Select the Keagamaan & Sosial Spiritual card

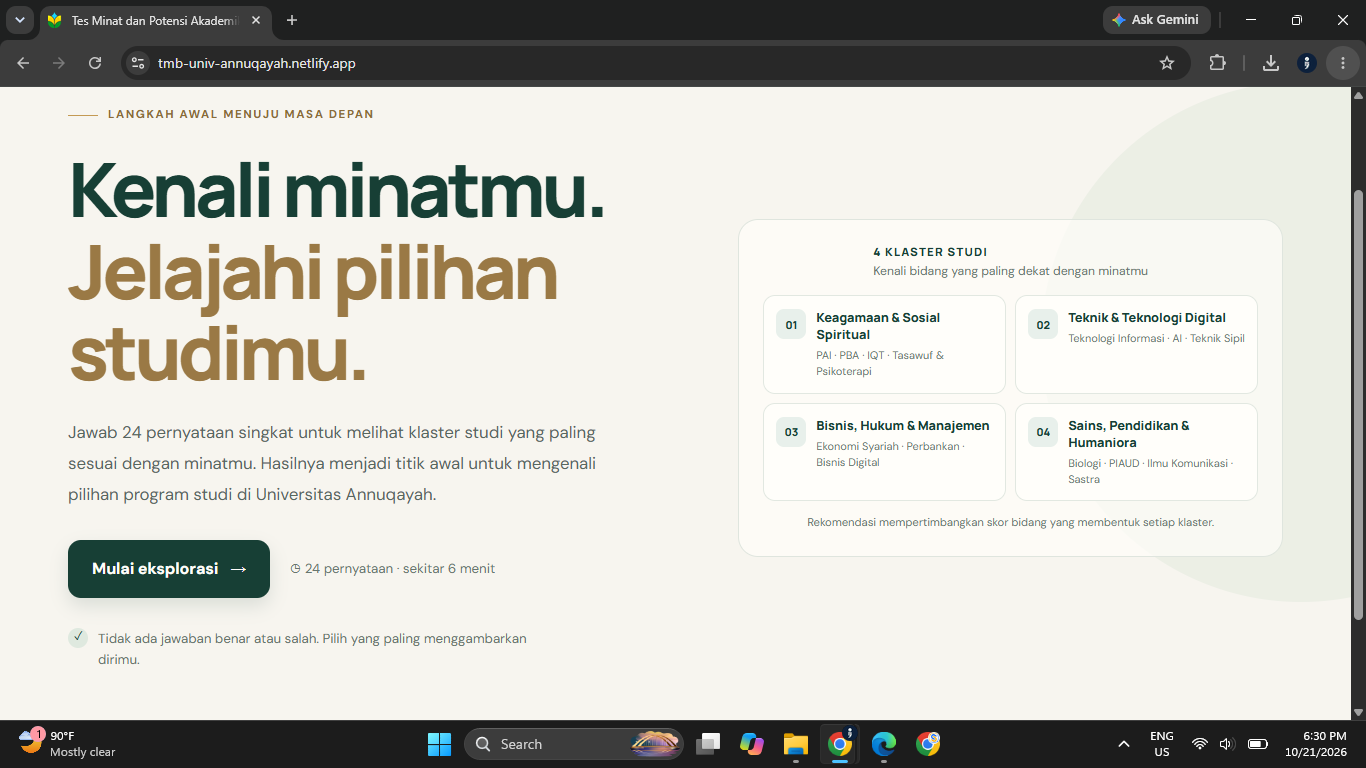(884, 344)
